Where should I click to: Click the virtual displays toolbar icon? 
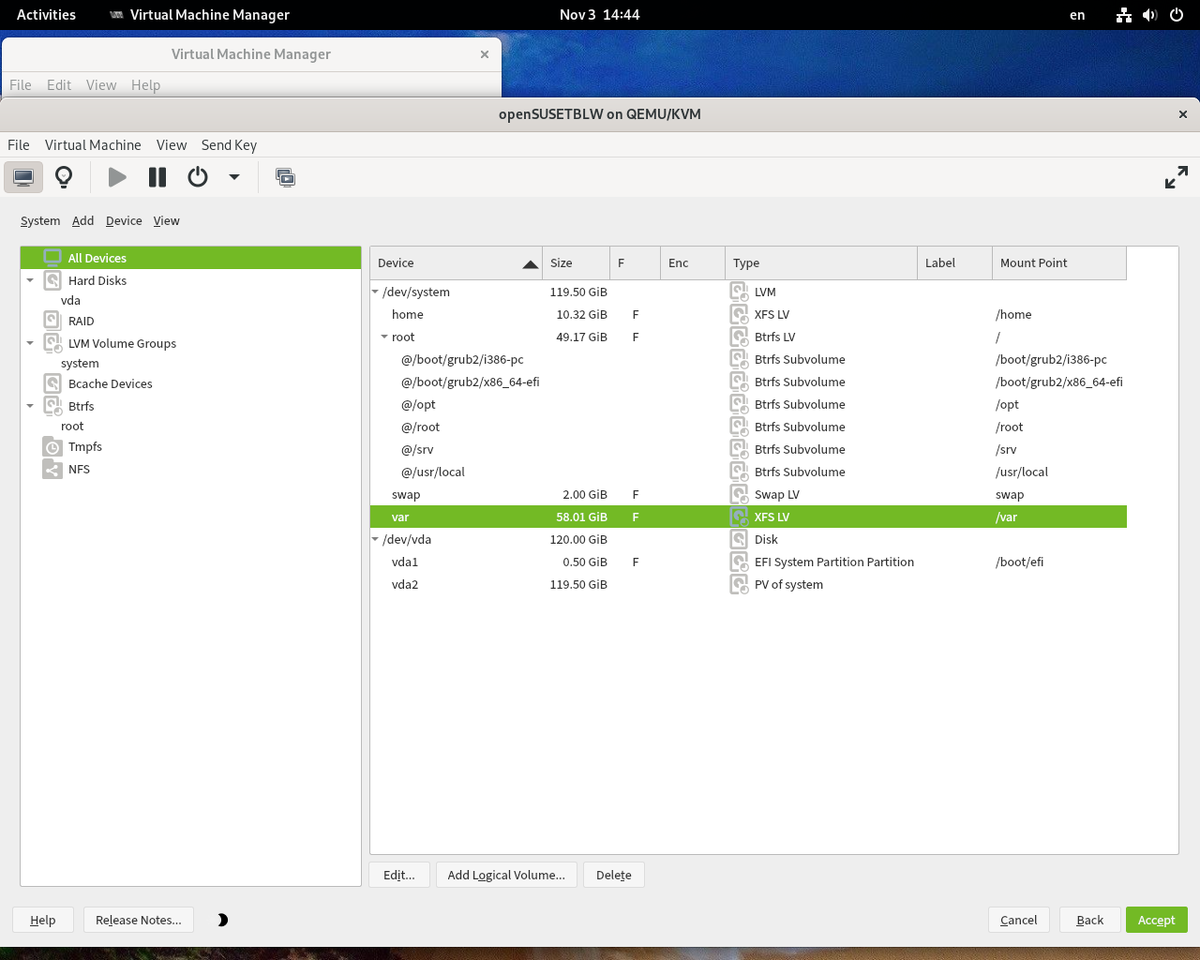[285, 177]
